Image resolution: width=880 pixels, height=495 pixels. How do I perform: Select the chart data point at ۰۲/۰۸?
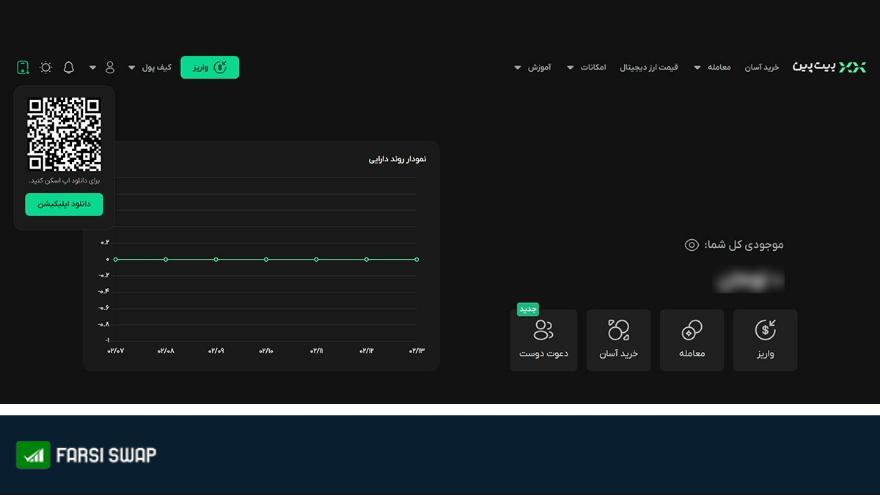point(166,259)
